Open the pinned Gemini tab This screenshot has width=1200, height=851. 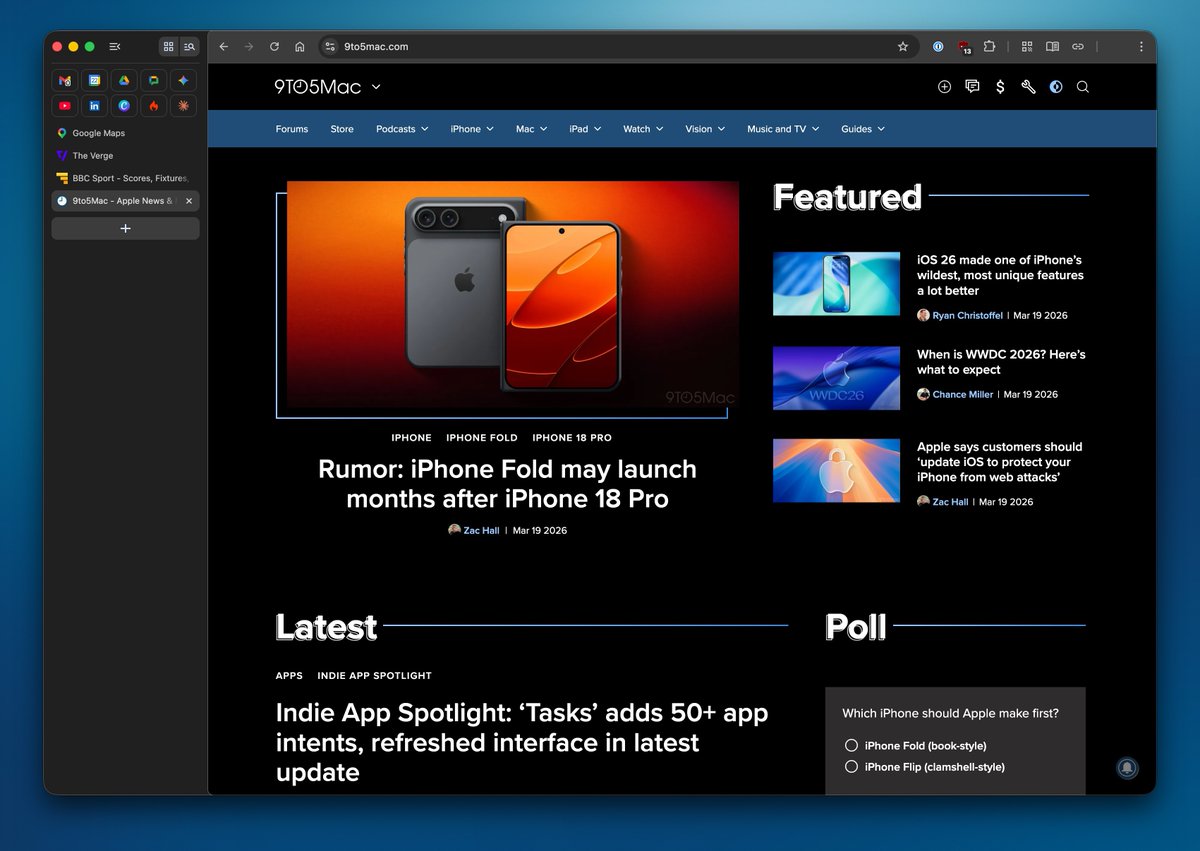click(x=183, y=80)
